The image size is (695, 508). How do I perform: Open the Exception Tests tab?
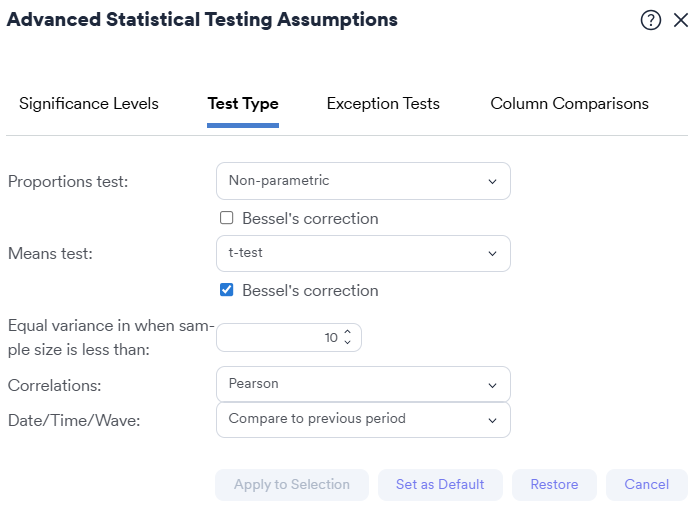tap(383, 104)
